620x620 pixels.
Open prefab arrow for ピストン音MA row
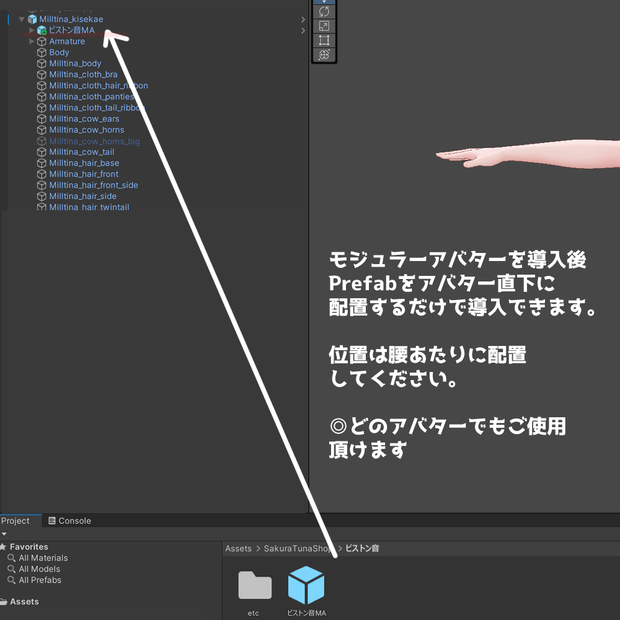click(x=303, y=30)
